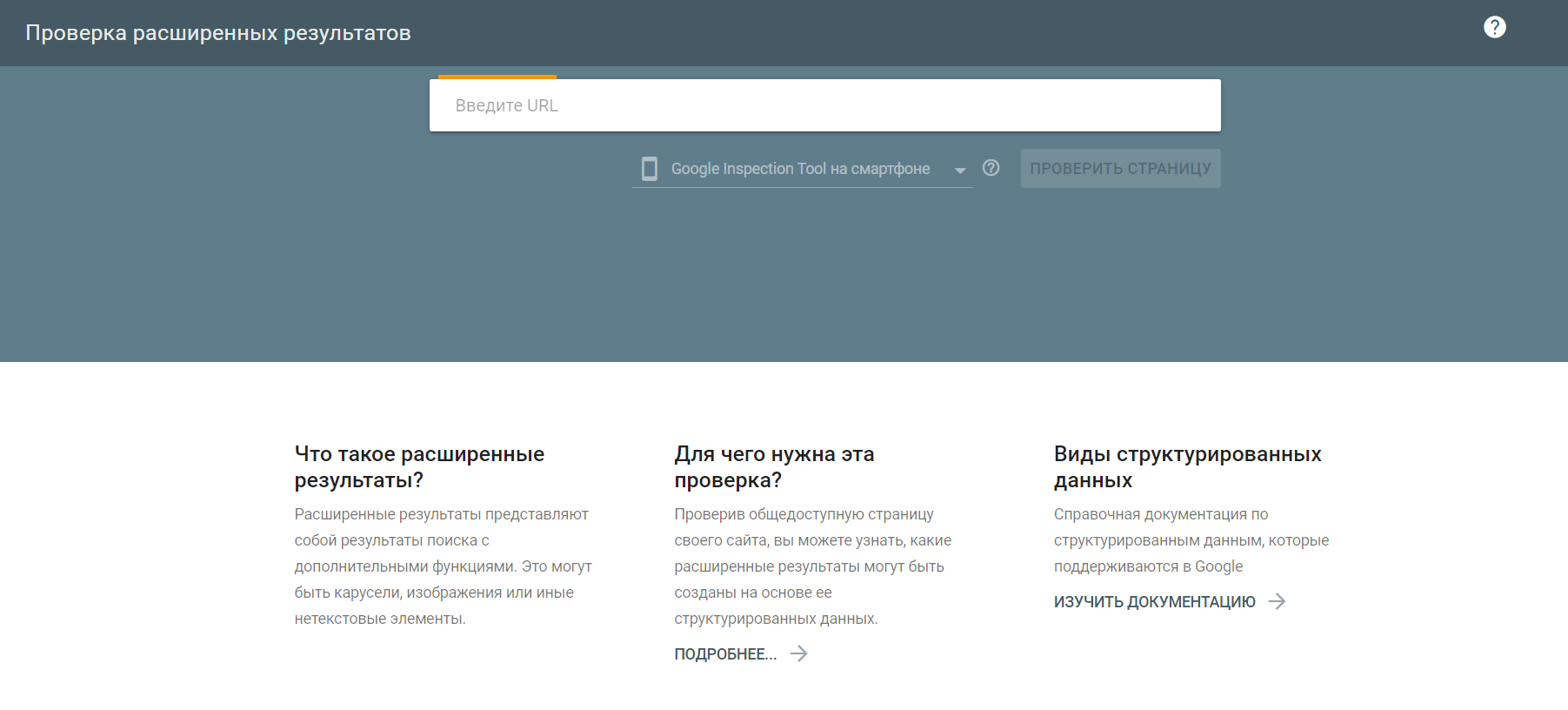This screenshot has width=1568, height=710.
Task: Expand the user agent dropdown arrow
Action: pyautogui.click(x=960, y=171)
